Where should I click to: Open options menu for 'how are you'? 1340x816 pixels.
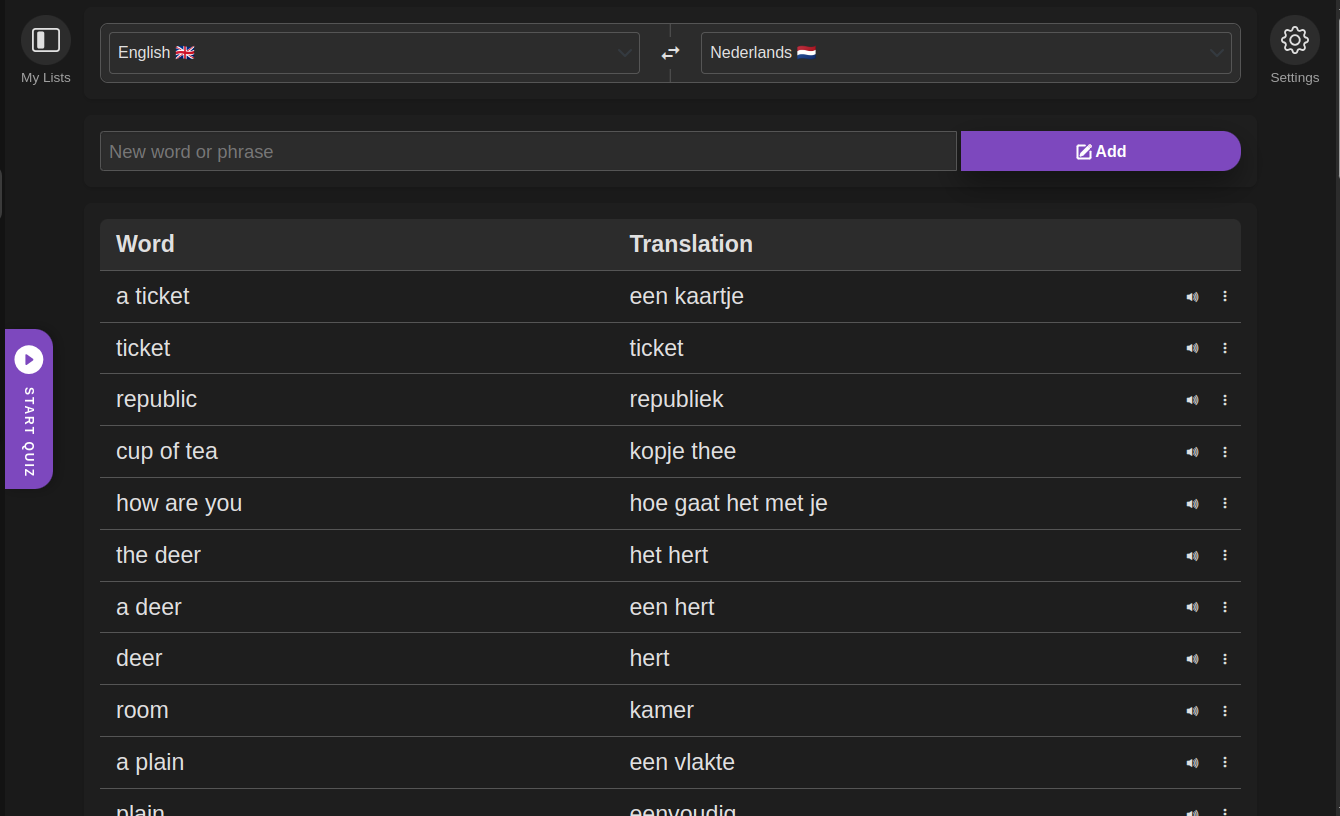1225,504
